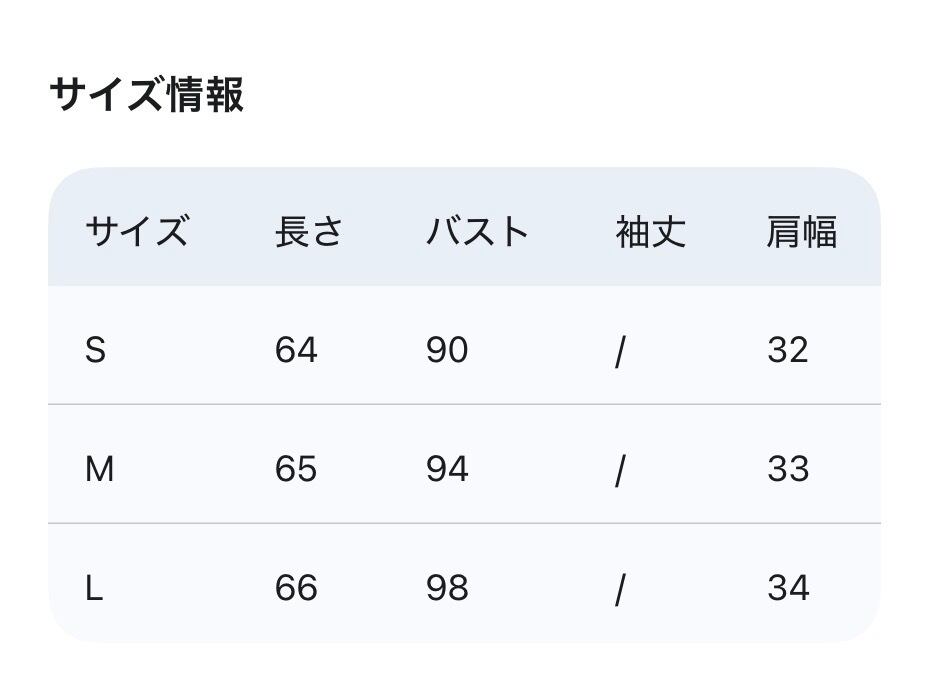
Task: Click bust value 90 for size S
Action: (x=447, y=350)
